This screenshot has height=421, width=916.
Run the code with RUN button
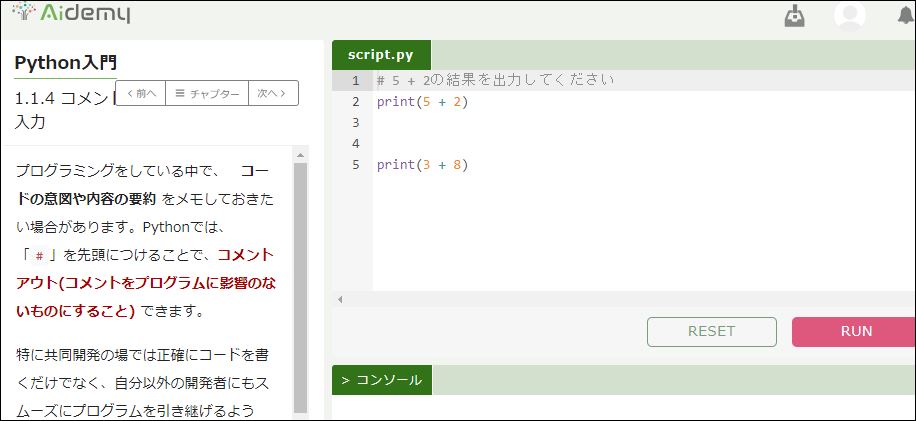(855, 332)
